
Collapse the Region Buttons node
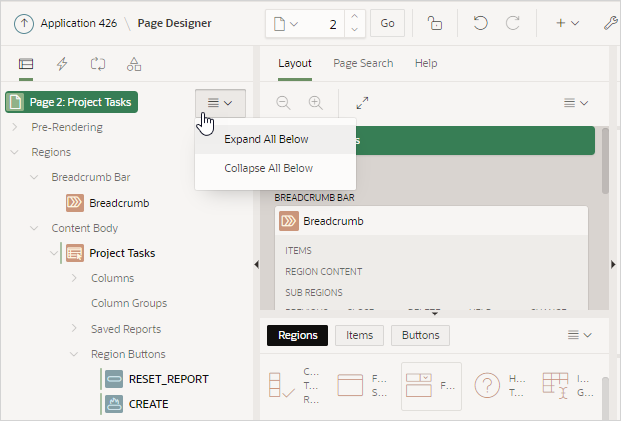(74, 354)
